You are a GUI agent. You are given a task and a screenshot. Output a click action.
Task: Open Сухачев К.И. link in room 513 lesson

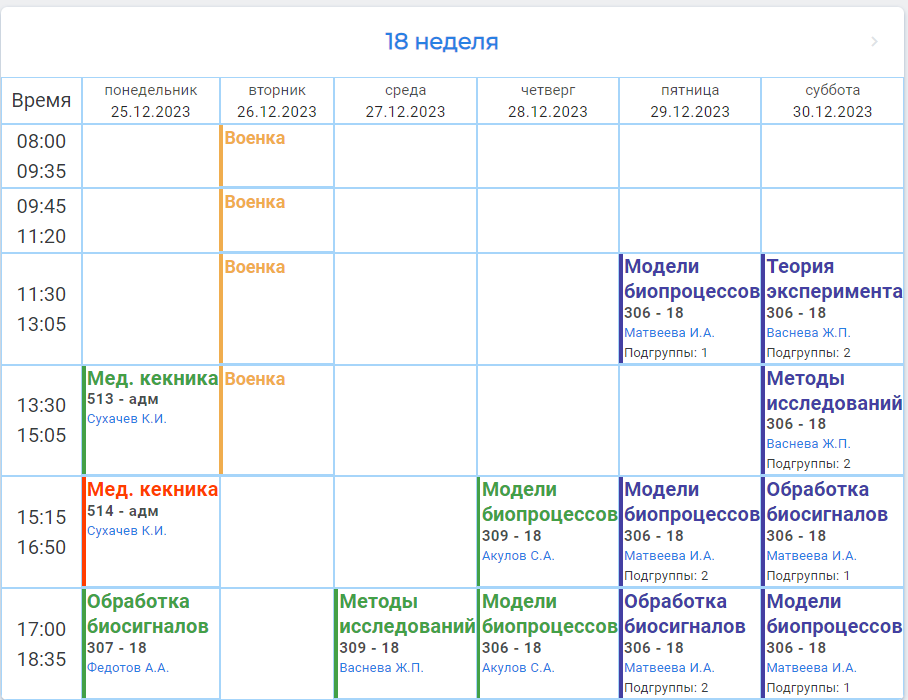[x=127, y=419]
